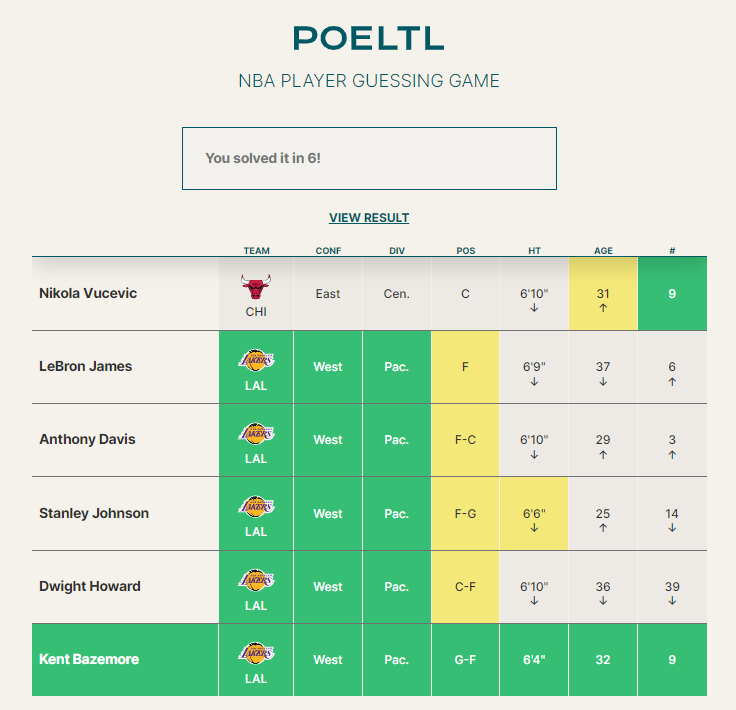Click the POELTL title logo

(368, 38)
